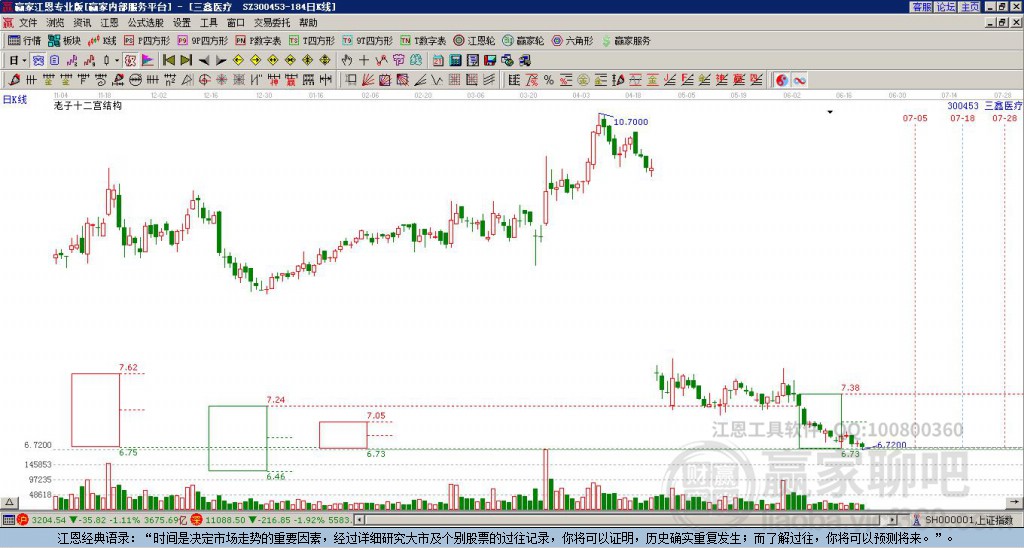Image resolution: width=1024 pixels, height=548 pixels.
Task: Launch the 赢家轮 wheel tool
Action: coord(523,40)
